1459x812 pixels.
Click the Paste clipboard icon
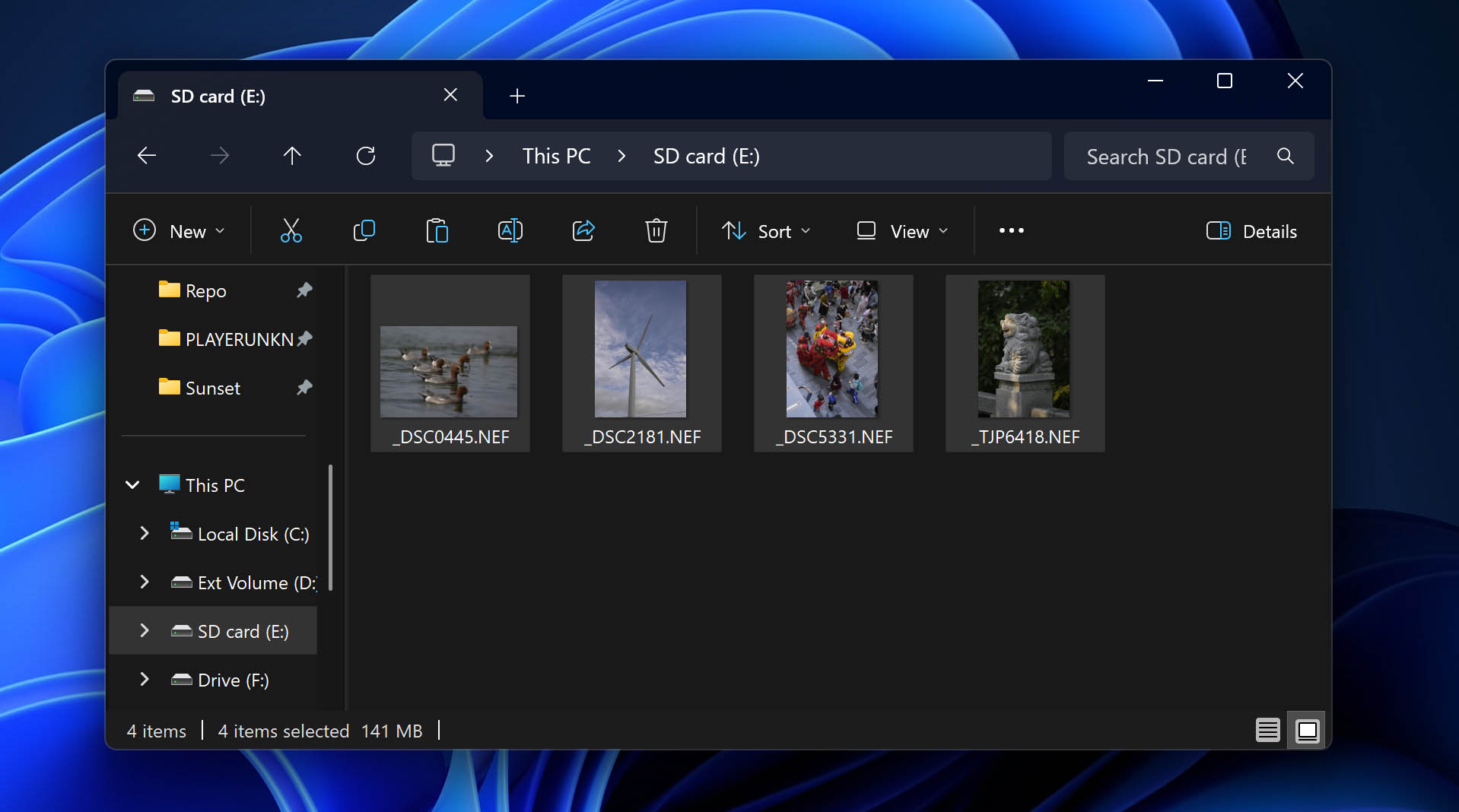click(x=437, y=230)
